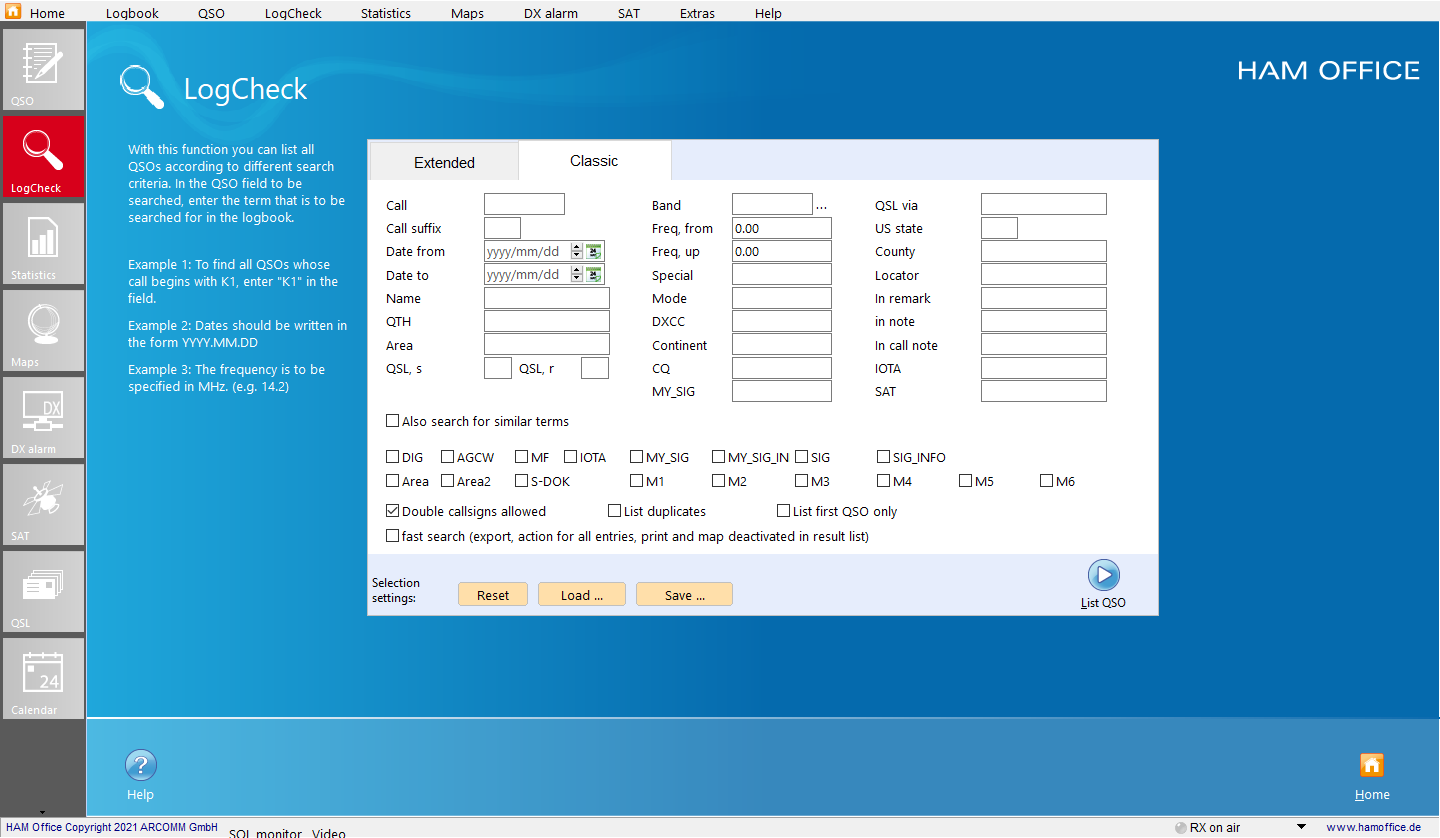The image size is (1440, 838).
Task: Open the Statistics sidebar module
Action: click(x=43, y=243)
